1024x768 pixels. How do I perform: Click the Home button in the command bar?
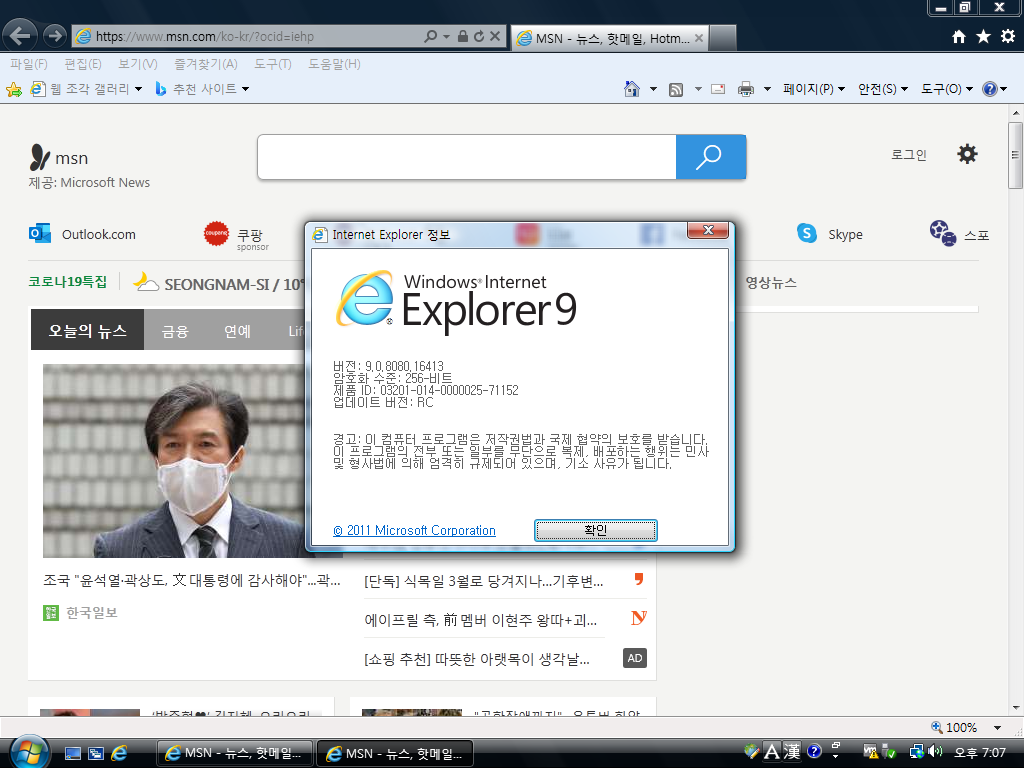pyautogui.click(x=633, y=88)
